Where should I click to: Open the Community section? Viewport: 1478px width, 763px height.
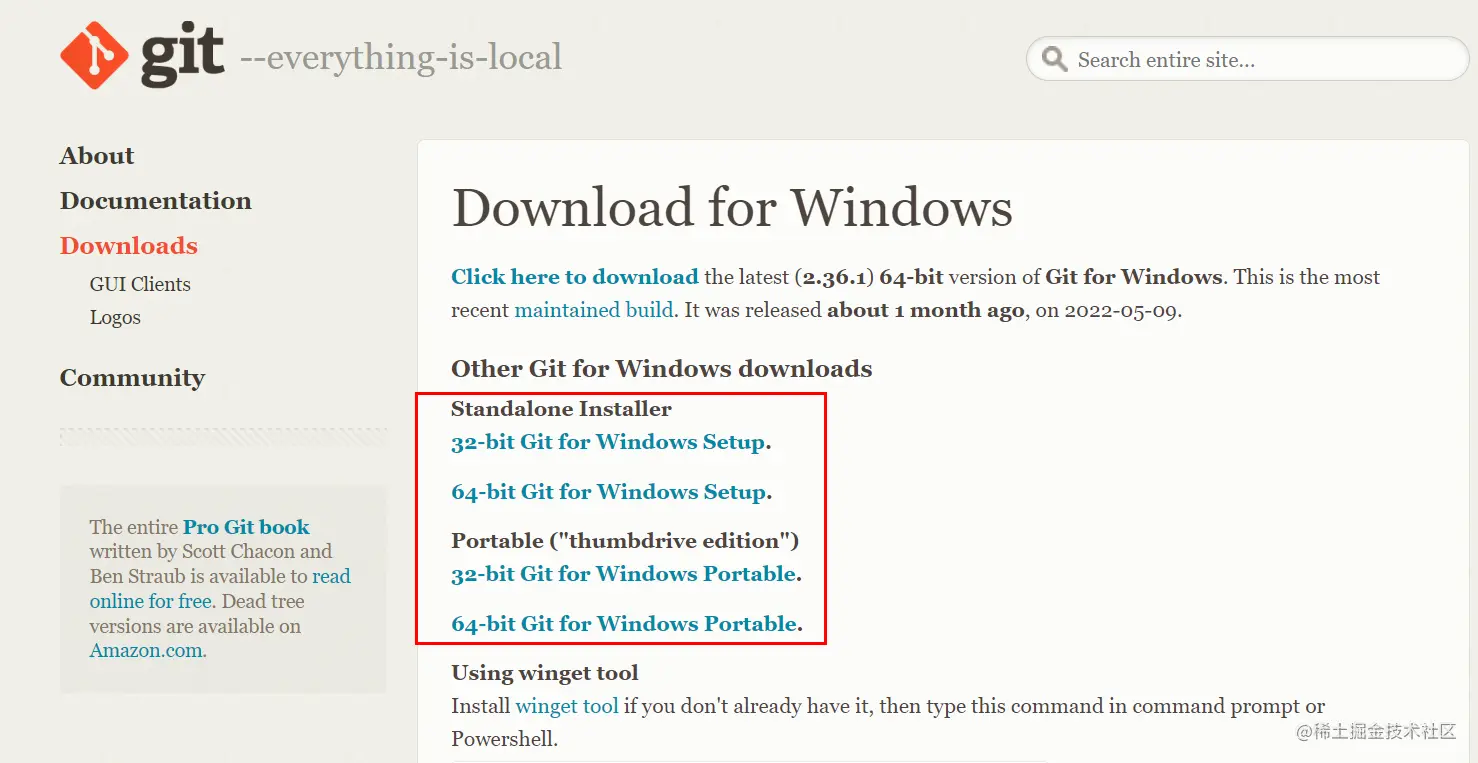pos(132,378)
